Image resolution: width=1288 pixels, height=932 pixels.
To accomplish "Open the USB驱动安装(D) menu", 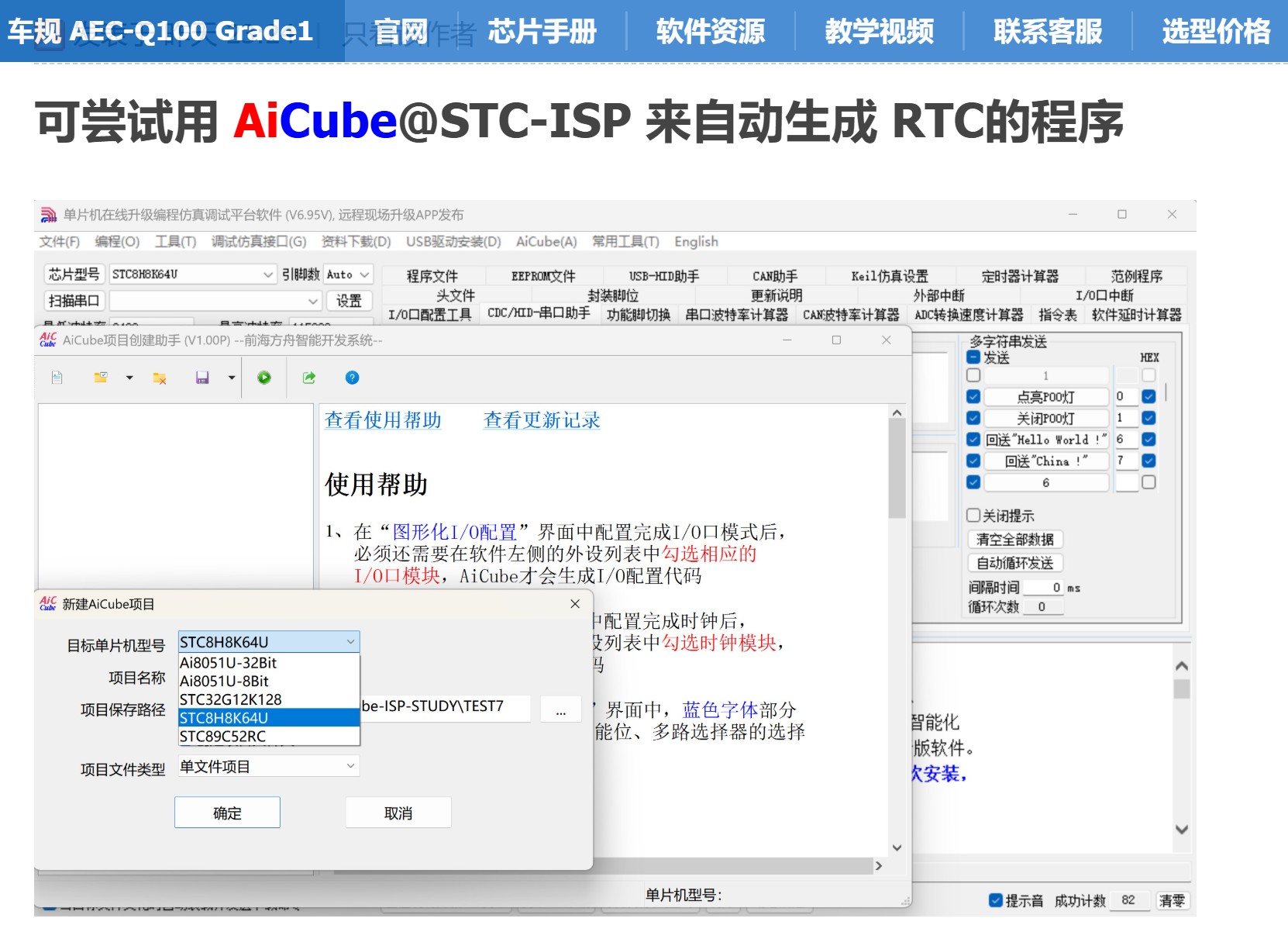I will click(x=453, y=242).
